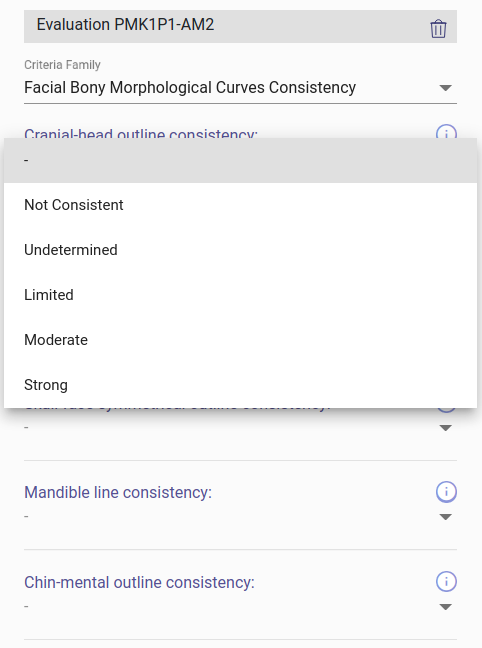Screen dimensions: 482x648
Task: Expand the Chin-mental outline consistency dropdown arrow
Action: [445, 607]
